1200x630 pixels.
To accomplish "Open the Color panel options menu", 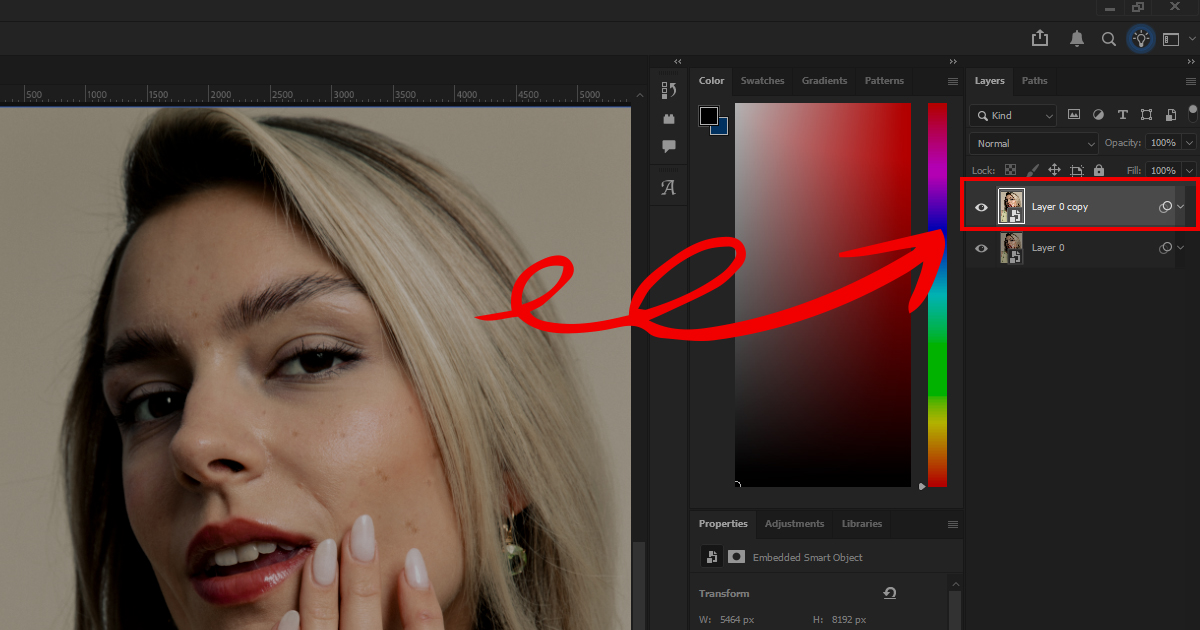I will [953, 81].
